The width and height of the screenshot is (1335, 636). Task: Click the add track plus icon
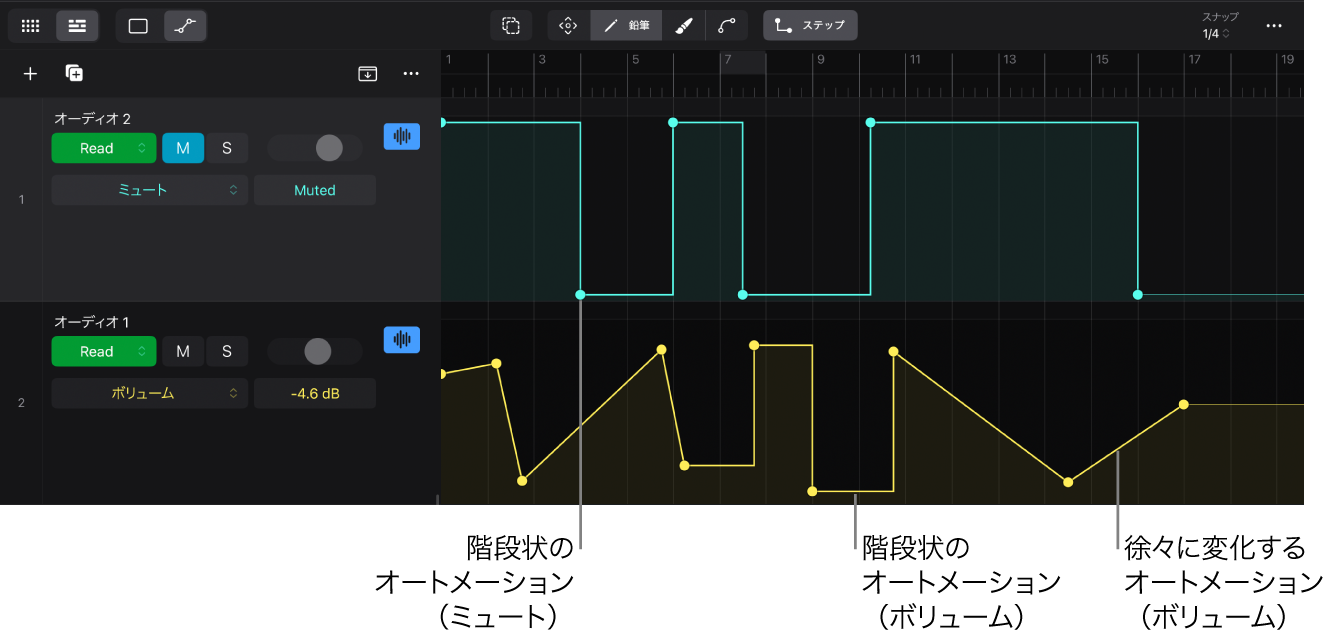(x=30, y=74)
